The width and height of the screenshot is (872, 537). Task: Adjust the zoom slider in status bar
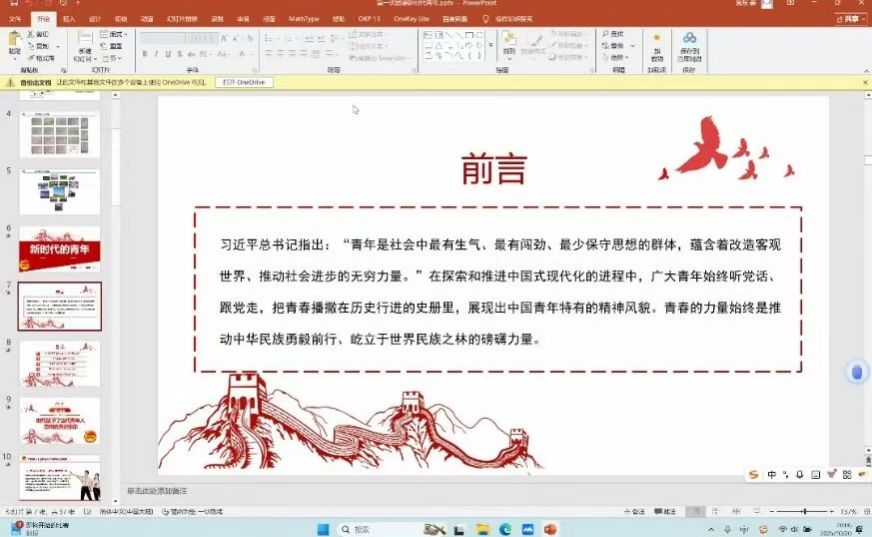pos(804,511)
